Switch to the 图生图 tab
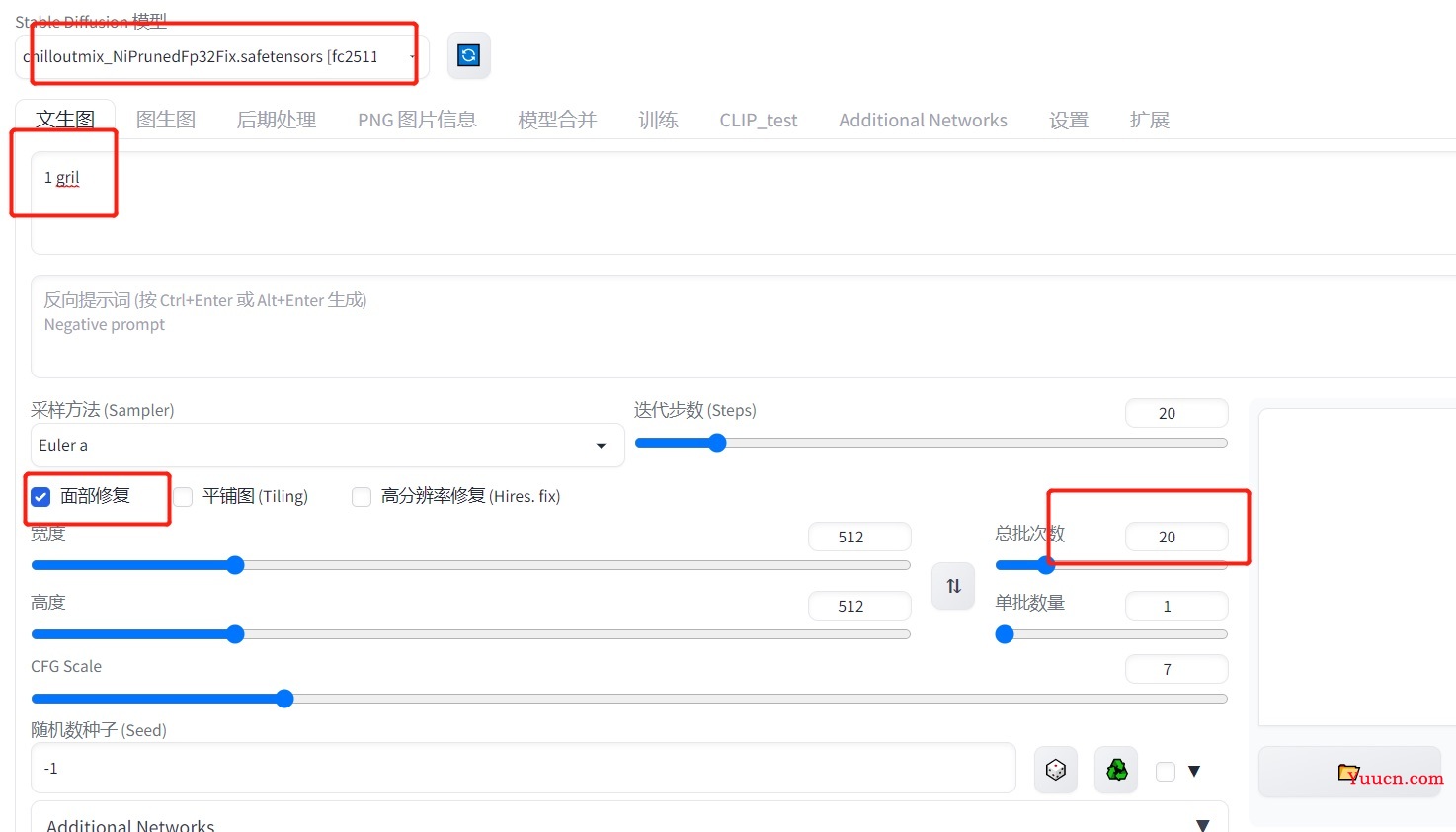The height and width of the screenshot is (832, 1456). [166, 120]
